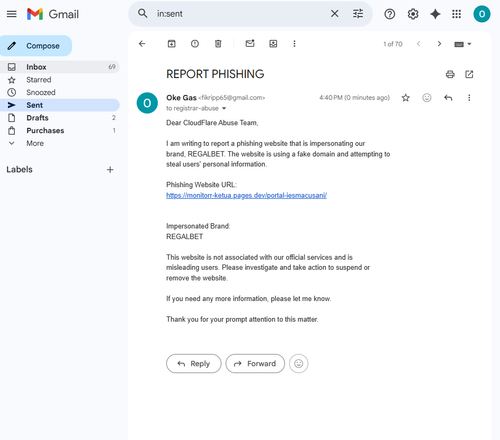500x440 pixels.
Task: Open the phishing website URL link
Action: tap(246, 195)
